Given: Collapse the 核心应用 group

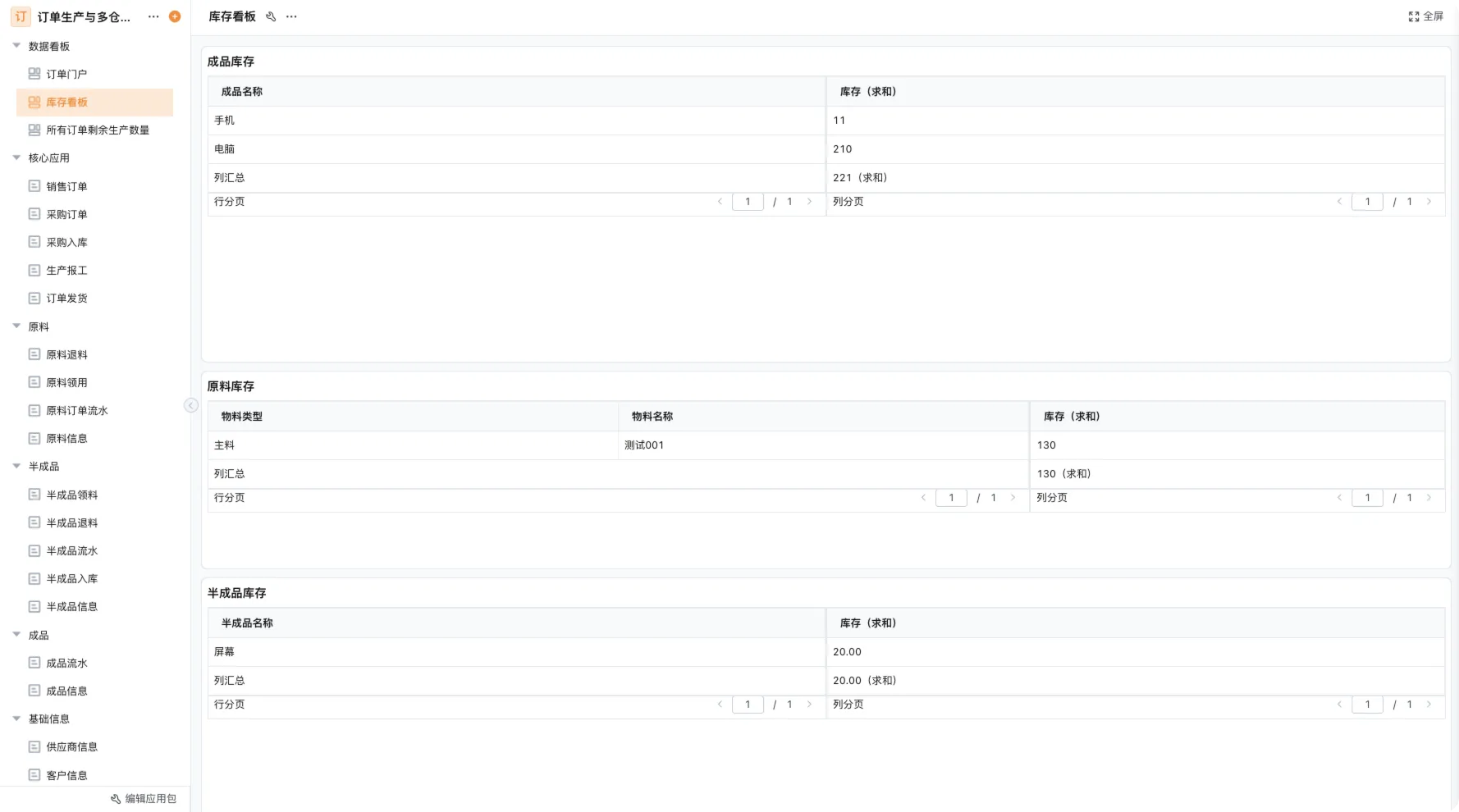Looking at the screenshot, I should (16, 157).
